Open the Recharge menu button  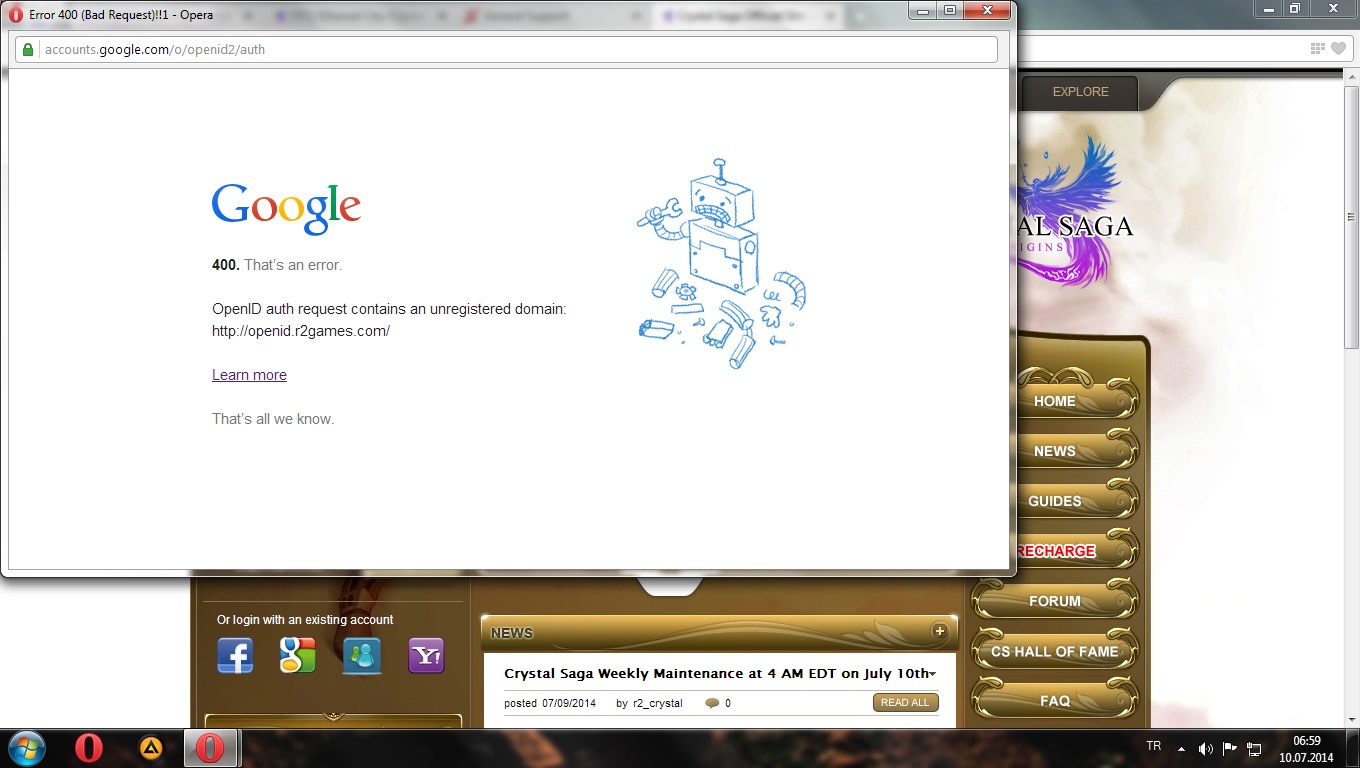coord(1056,551)
